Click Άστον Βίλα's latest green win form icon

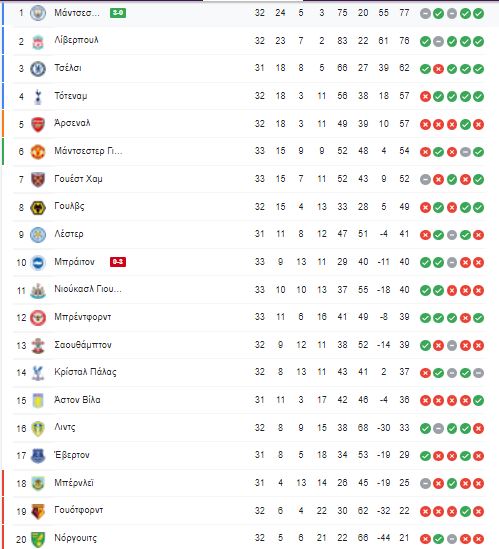click(478, 400)
